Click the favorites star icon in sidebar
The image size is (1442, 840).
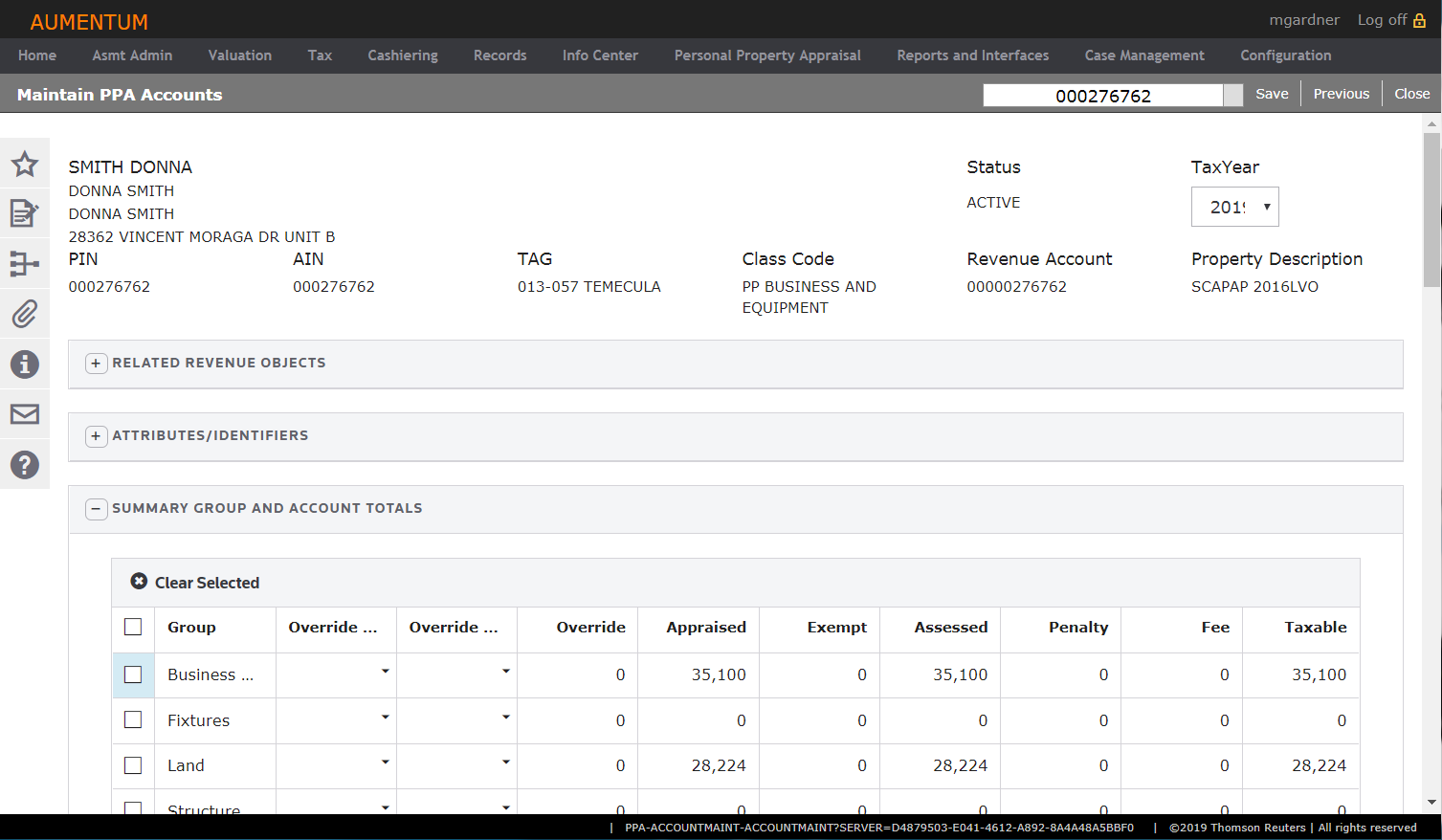[25, 164]
